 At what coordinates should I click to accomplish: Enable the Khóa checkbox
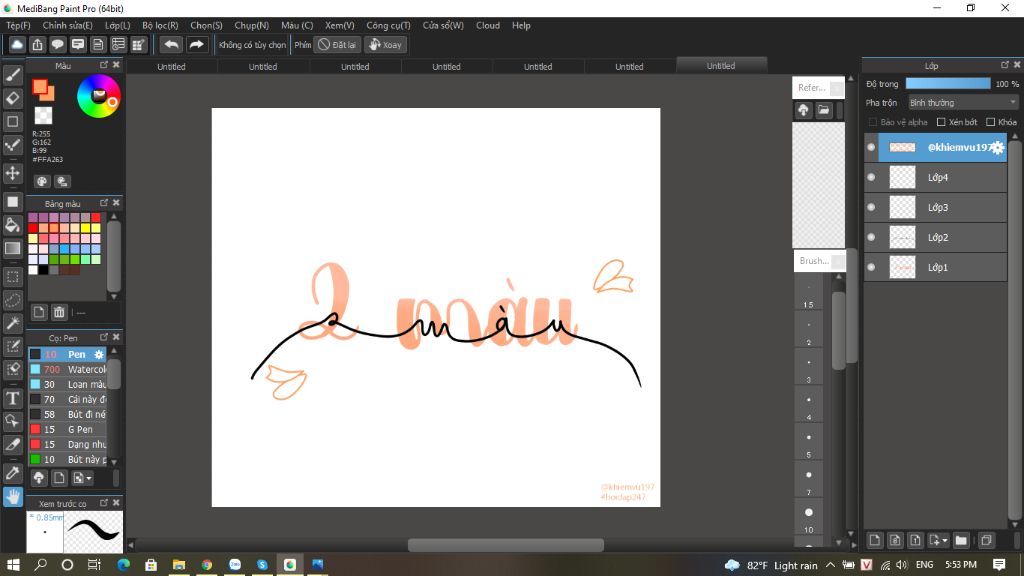pos(991,122)
